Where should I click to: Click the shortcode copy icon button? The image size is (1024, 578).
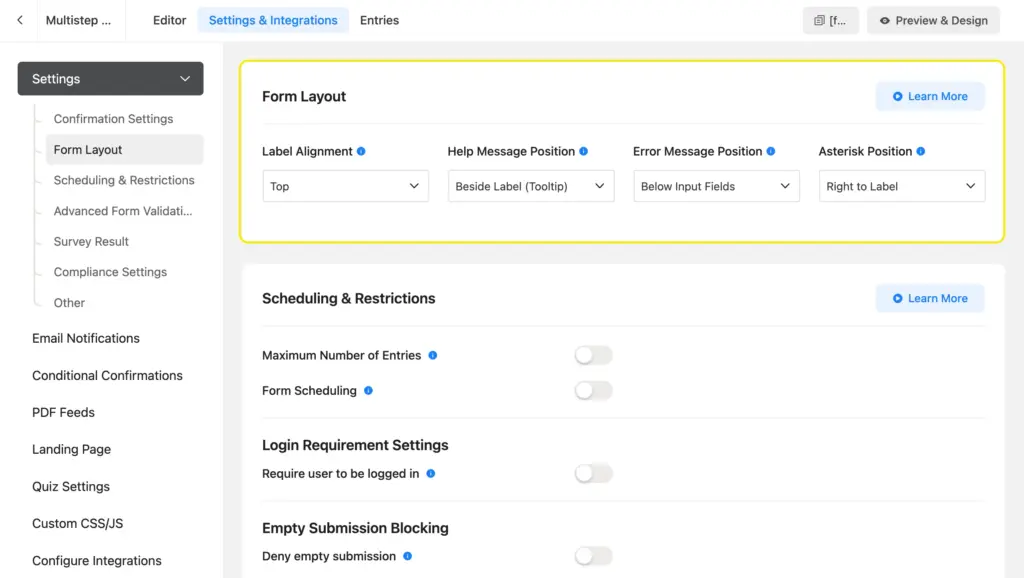coord(830,21)
